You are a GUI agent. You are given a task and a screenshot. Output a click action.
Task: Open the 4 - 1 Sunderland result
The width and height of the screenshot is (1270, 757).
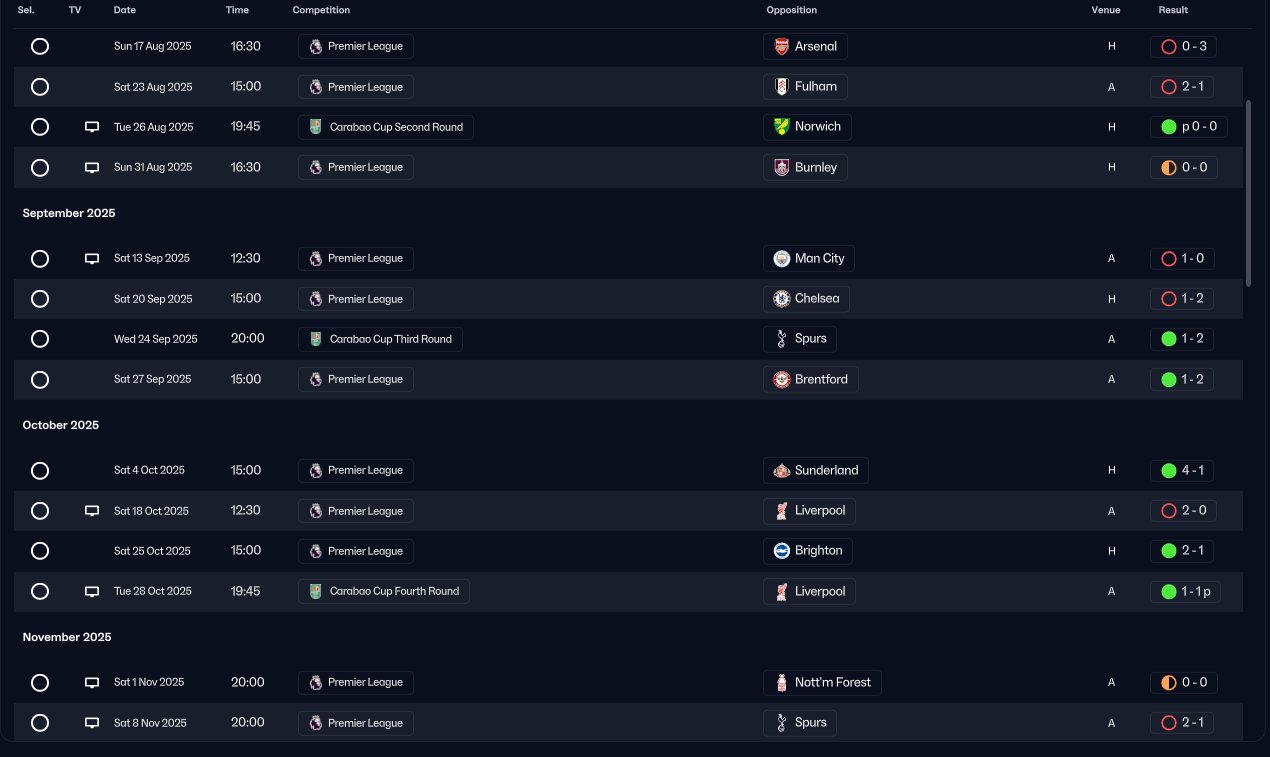(x=1183, y=470)
